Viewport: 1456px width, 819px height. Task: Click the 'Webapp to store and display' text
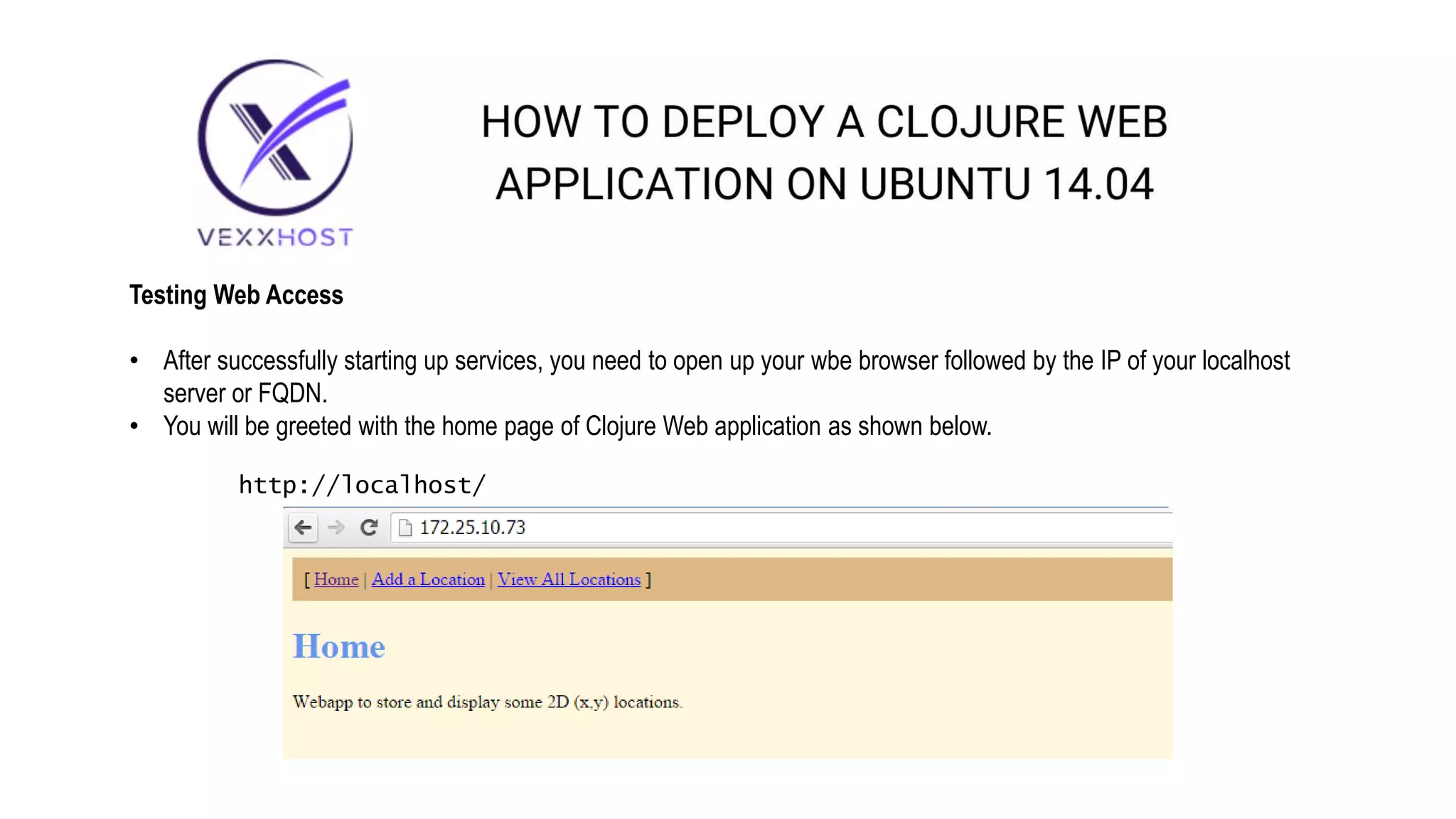point(488,702)
